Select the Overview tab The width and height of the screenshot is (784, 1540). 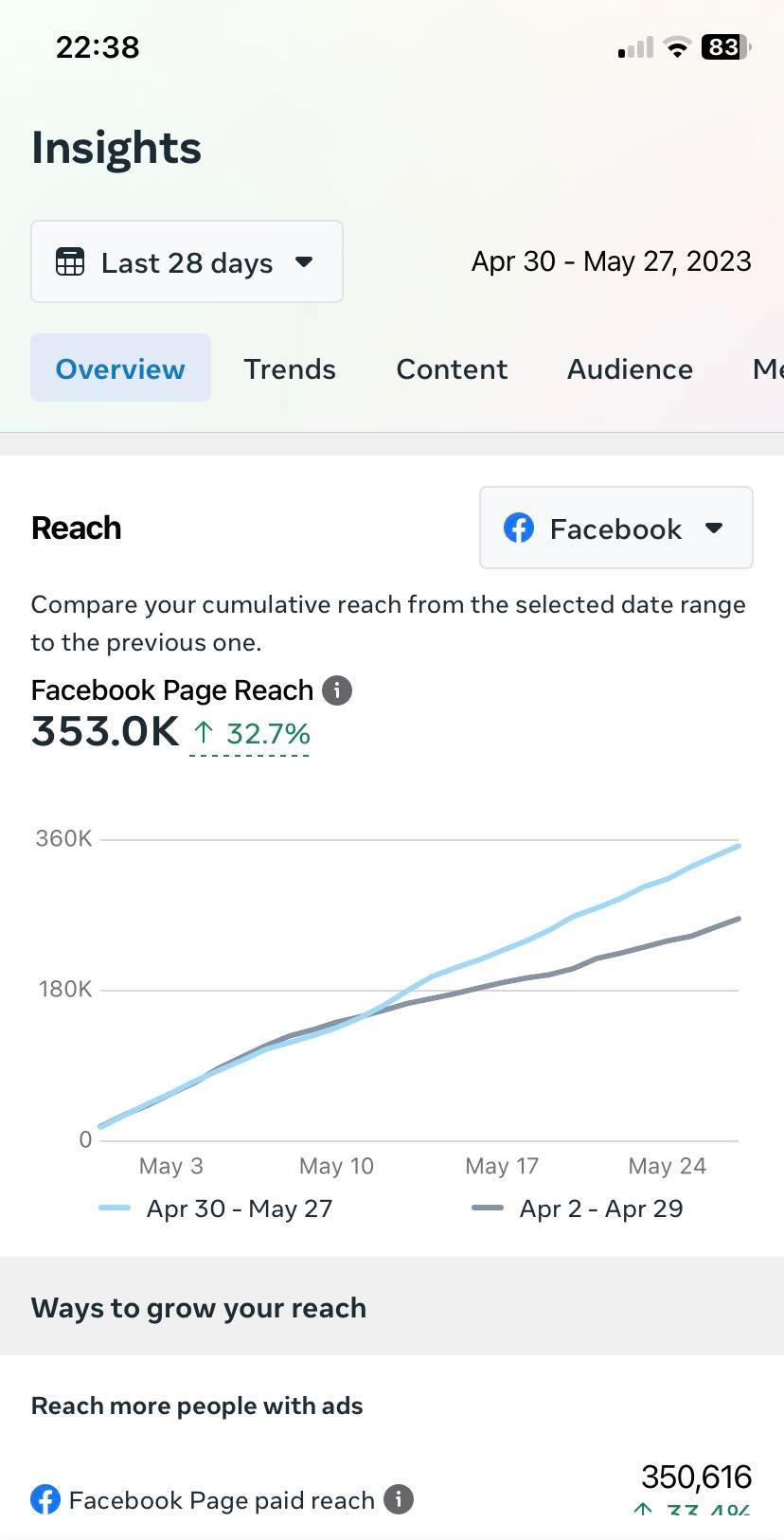tap(120, 368)
